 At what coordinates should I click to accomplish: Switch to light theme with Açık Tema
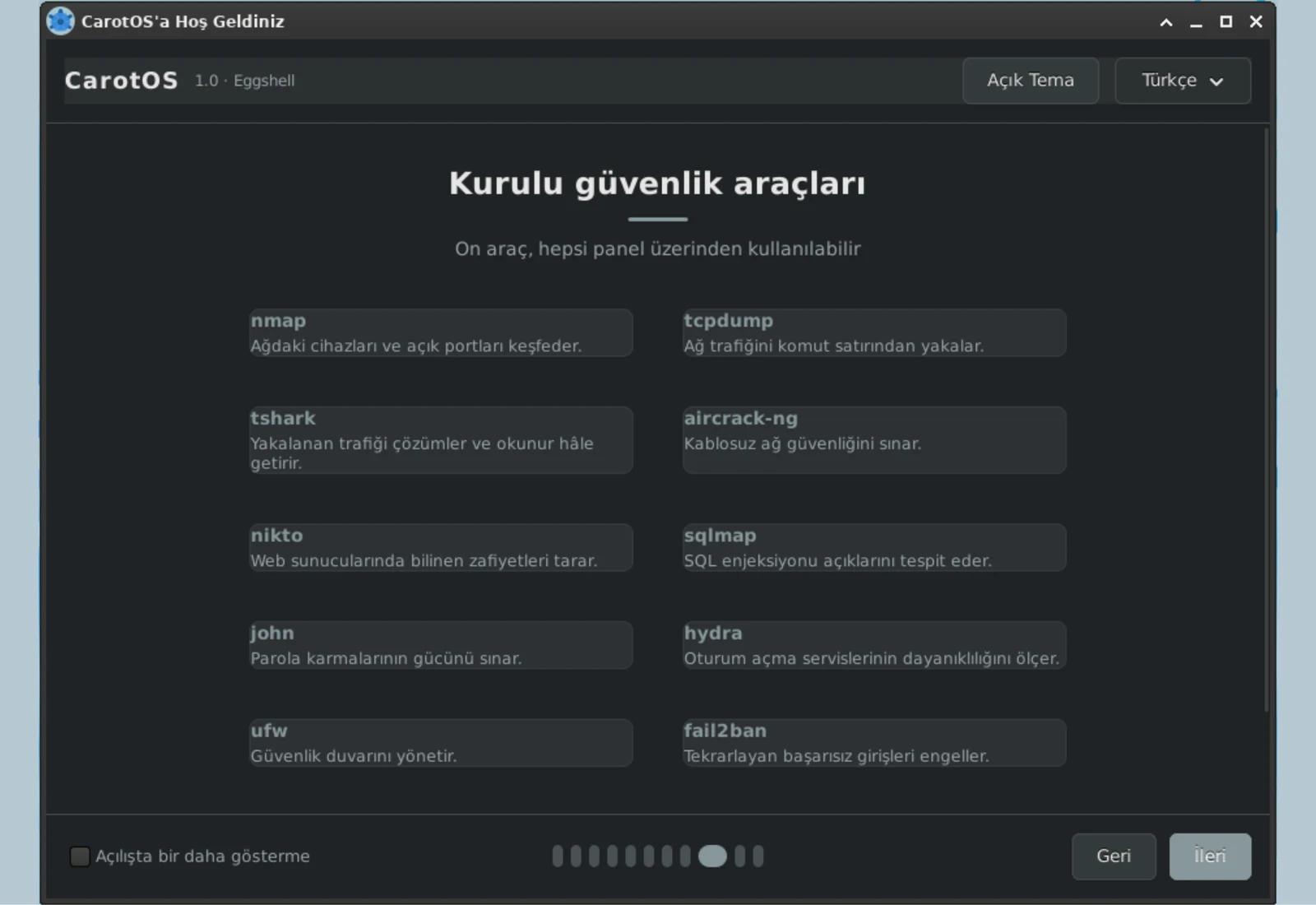(x=1031, y=81)
